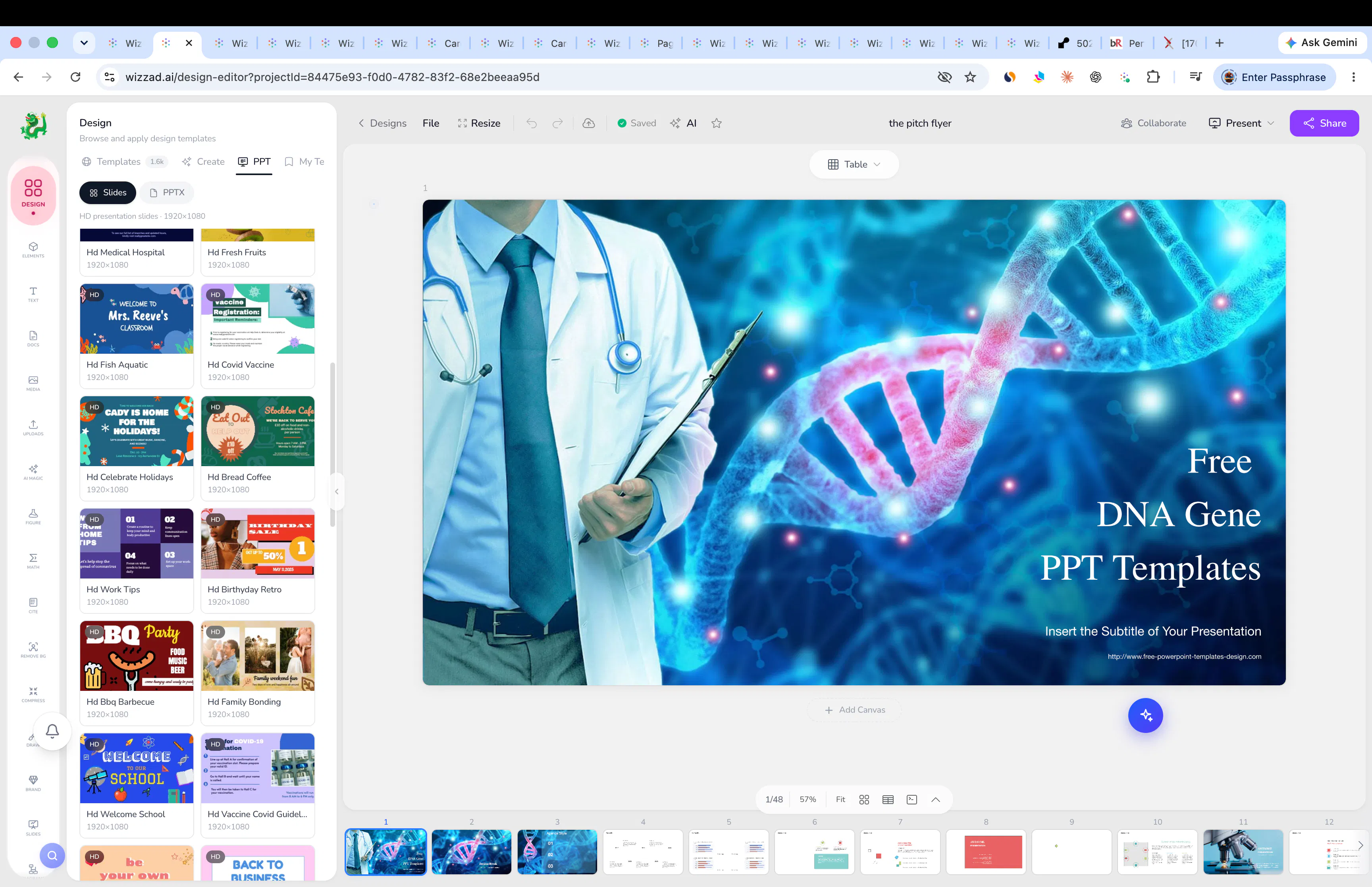Open the Docs panel in sidebar
Screen dimensions: 1372x887
[x=33, y=339]
